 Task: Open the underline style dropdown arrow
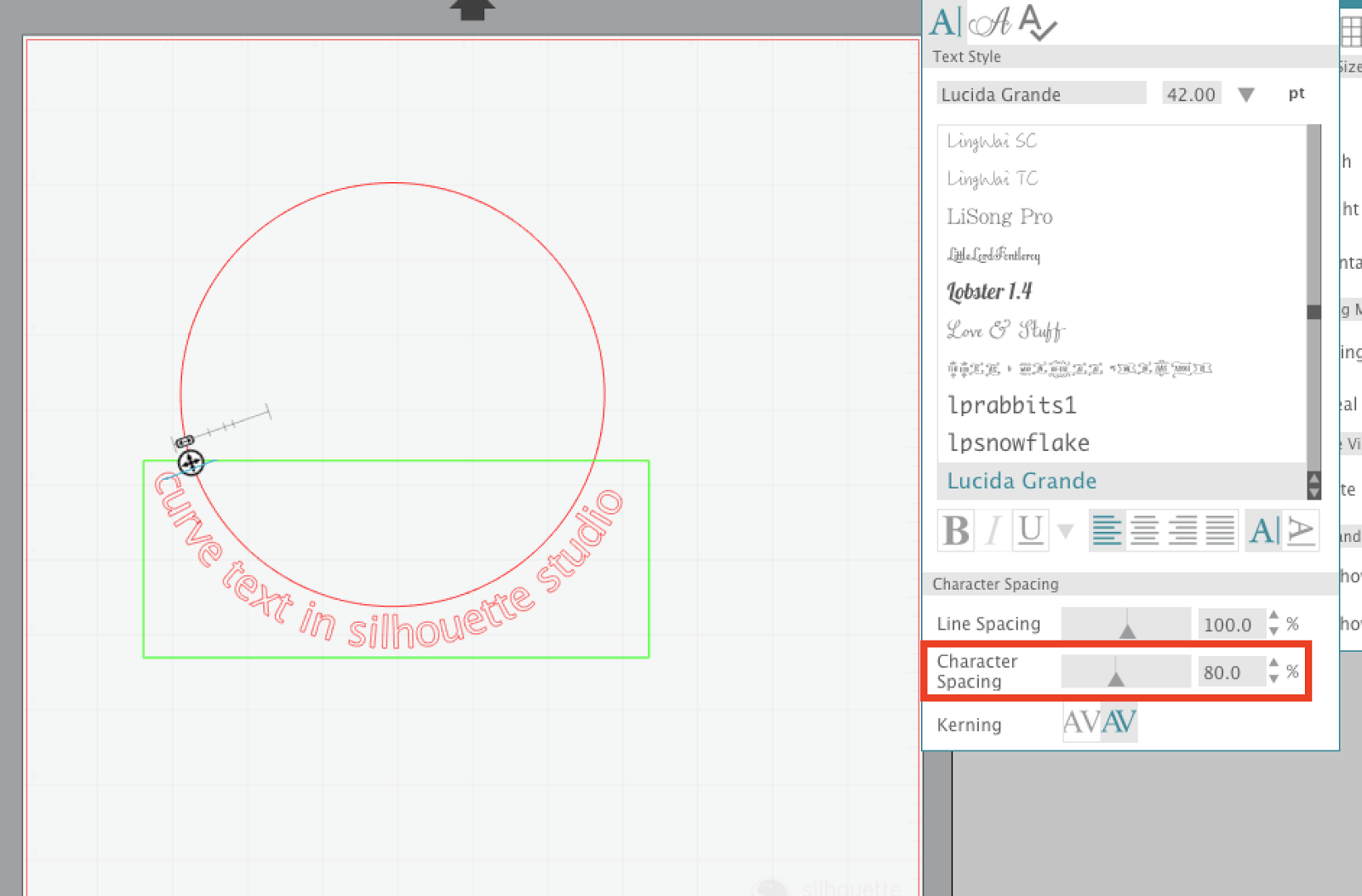click(1065, 532)
